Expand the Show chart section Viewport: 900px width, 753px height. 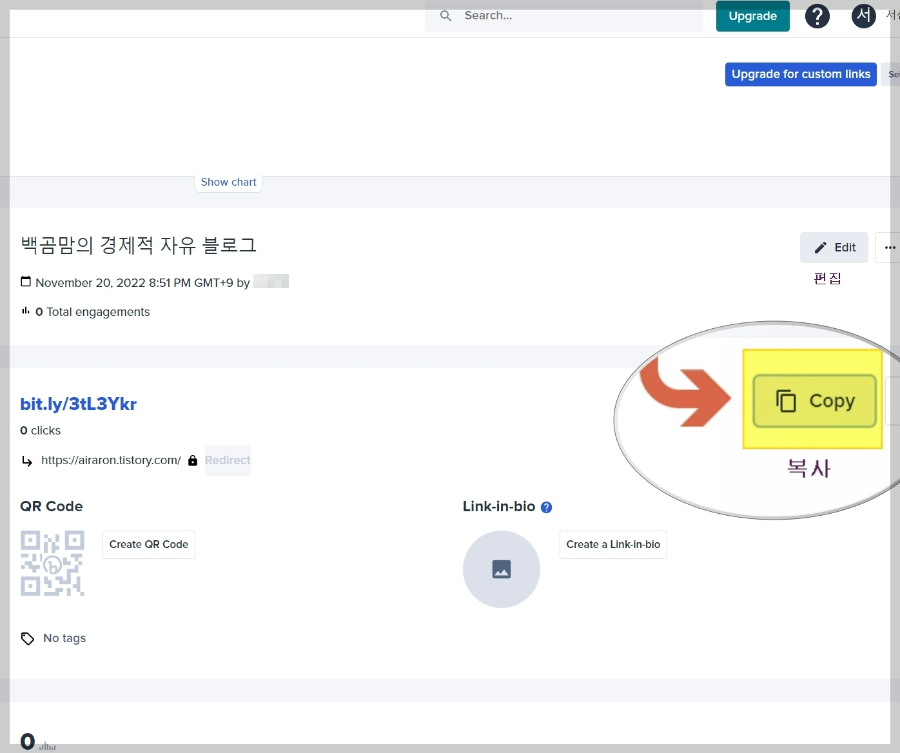228,182
